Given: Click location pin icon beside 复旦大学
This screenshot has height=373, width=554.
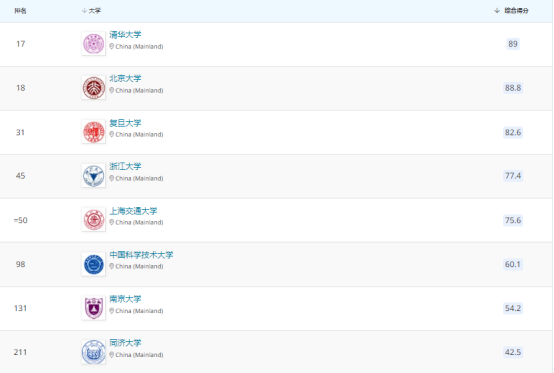Looking at the screenshot, I should [x=112, y=134].
